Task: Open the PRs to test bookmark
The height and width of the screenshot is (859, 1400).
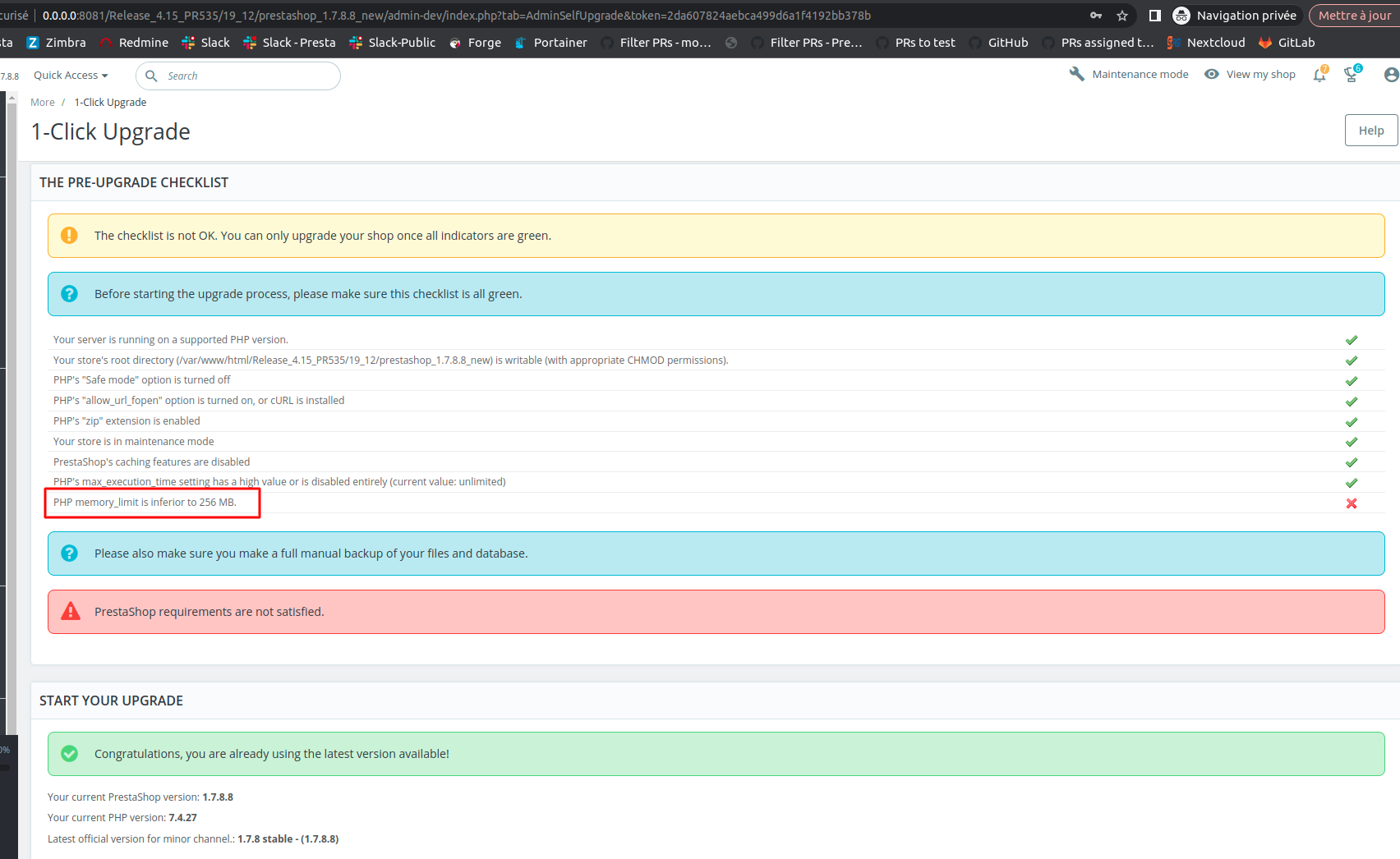Action: [x=915, y=43]
